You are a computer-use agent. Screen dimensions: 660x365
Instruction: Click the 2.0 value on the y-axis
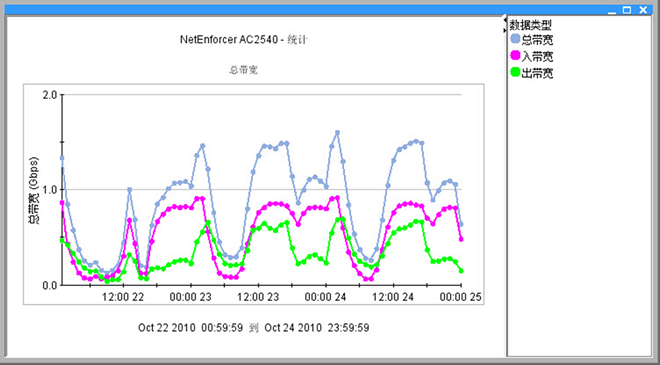point(50,95)
